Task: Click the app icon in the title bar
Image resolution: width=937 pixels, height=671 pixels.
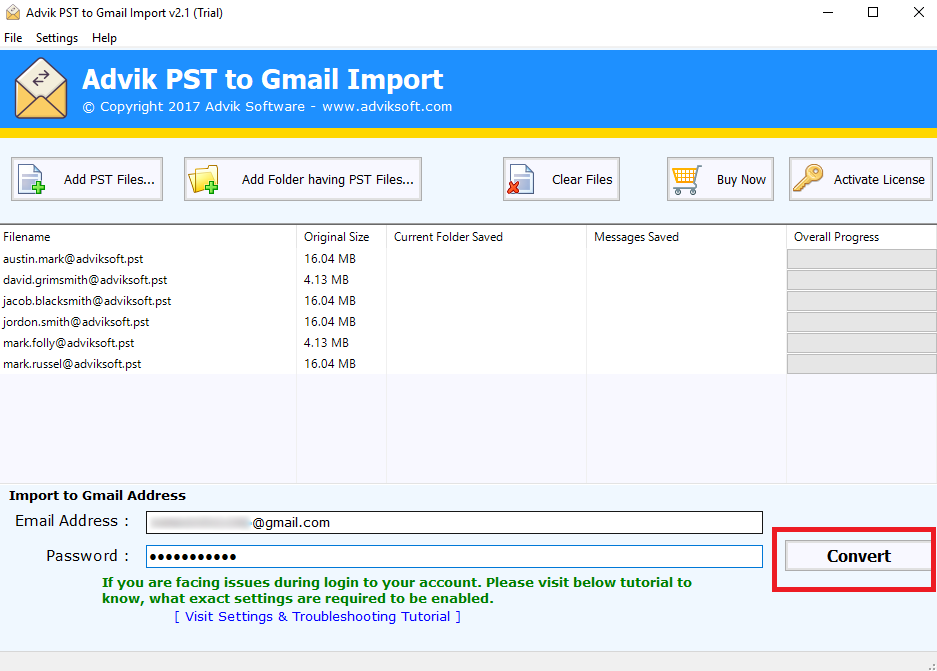Action: click(x=13, y=12)
